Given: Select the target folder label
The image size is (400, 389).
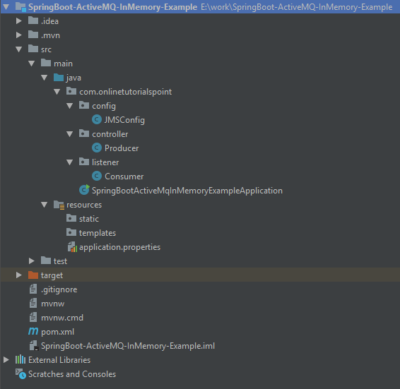Looking at the screenshot, I should [x=52, y=276].
